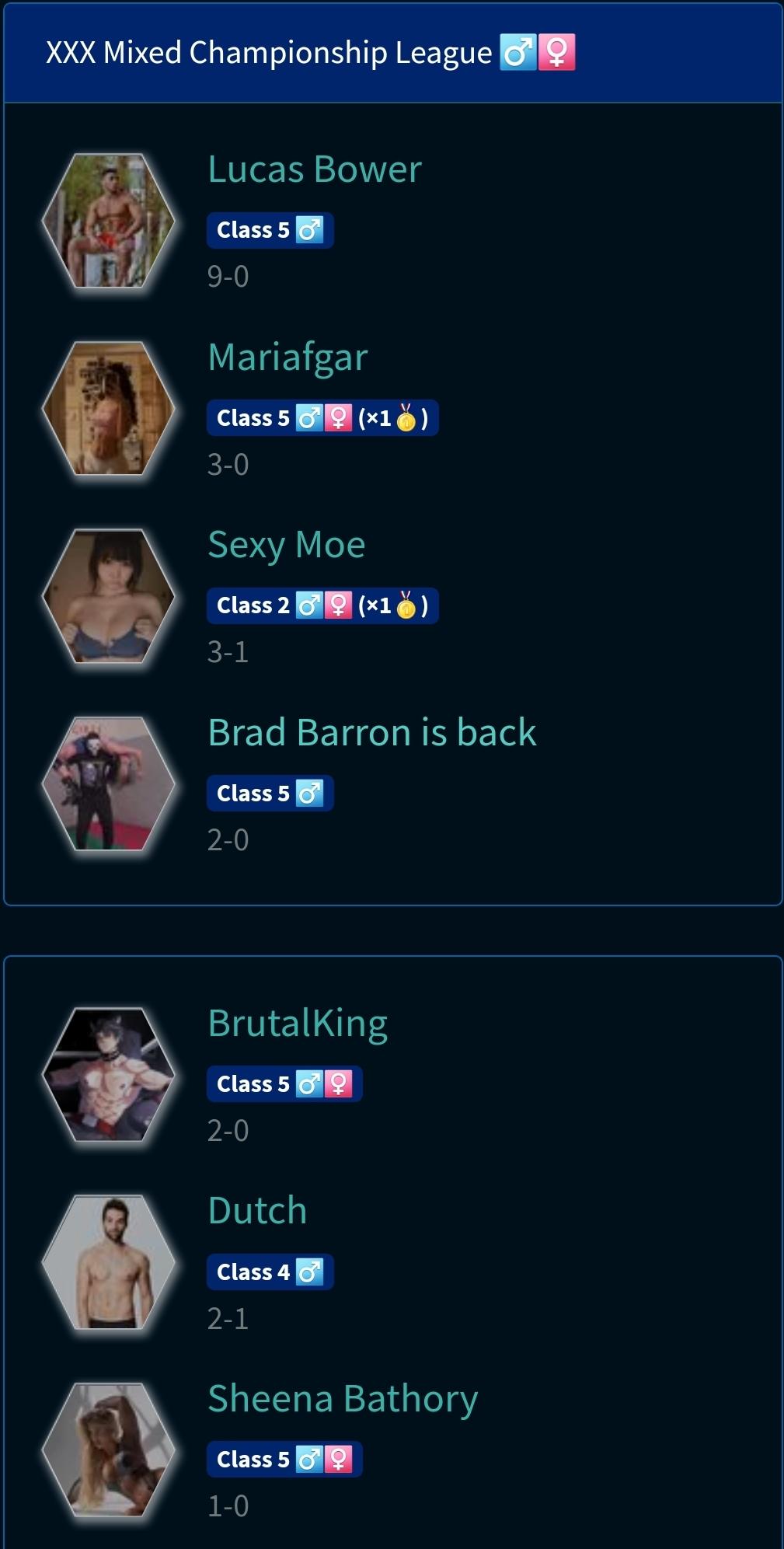
Task: Select the Sexy Moe name link
Action: 287,545
